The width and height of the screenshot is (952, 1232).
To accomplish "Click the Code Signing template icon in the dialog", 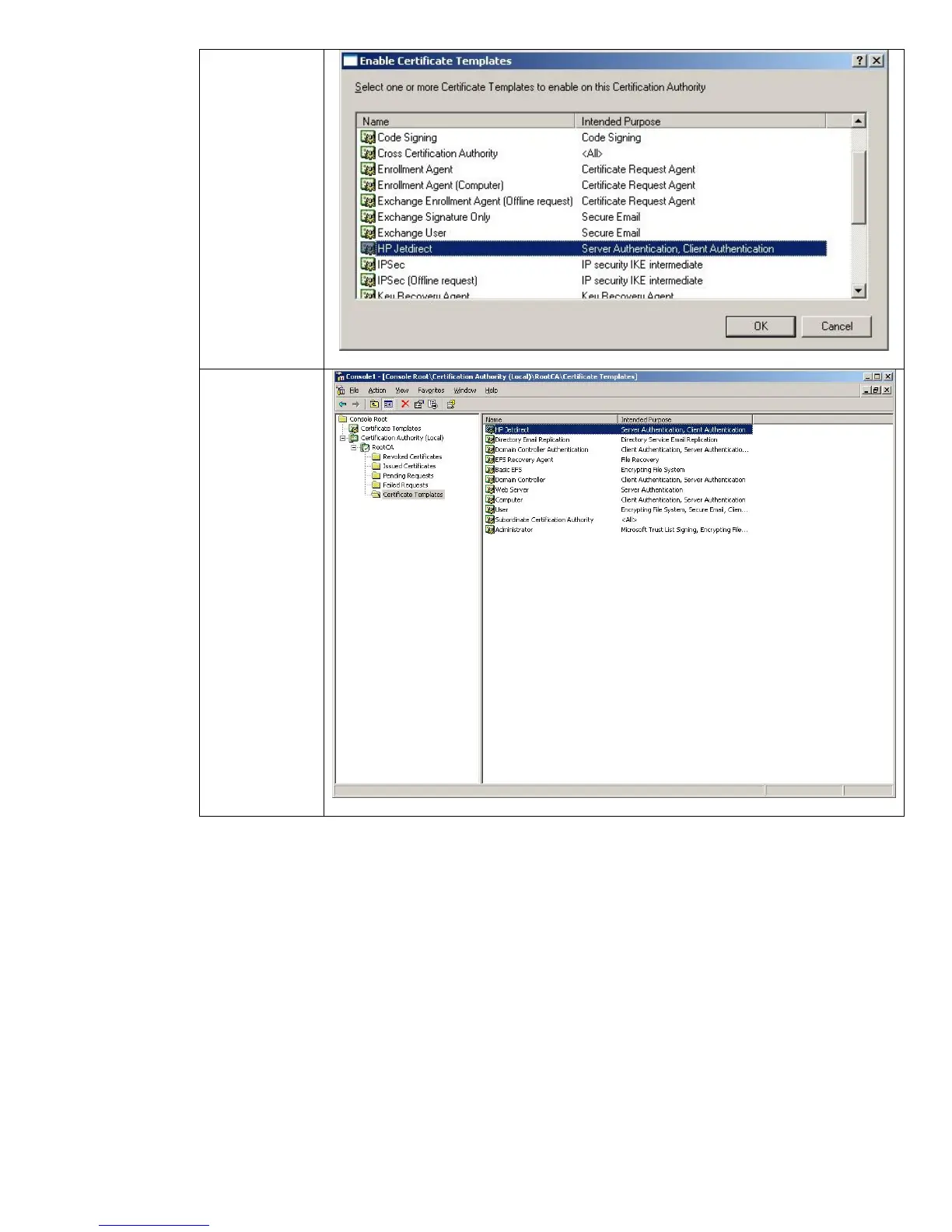I will click(x=368, y=138).
